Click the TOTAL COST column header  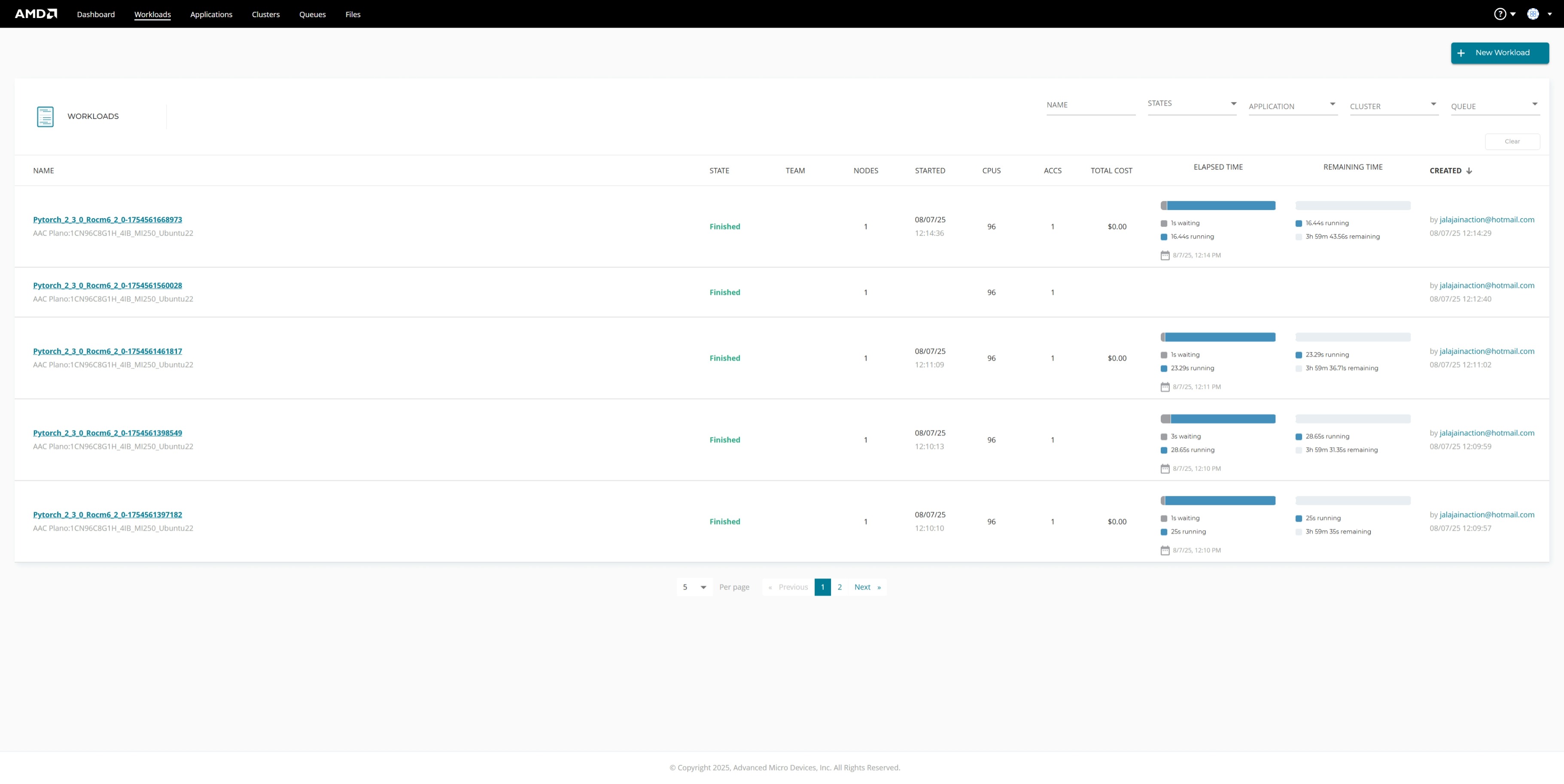tap(1111, 170)
